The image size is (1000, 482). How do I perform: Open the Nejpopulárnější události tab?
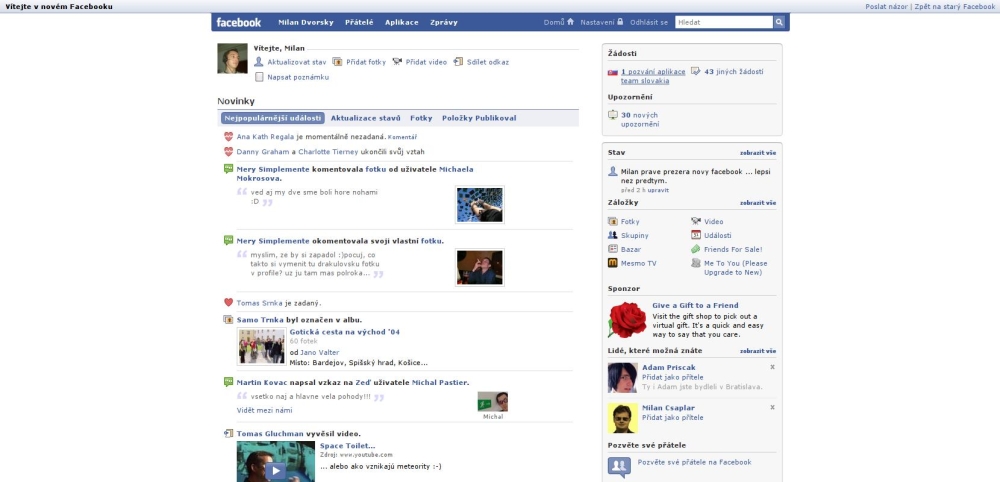(x=273, y=118)
